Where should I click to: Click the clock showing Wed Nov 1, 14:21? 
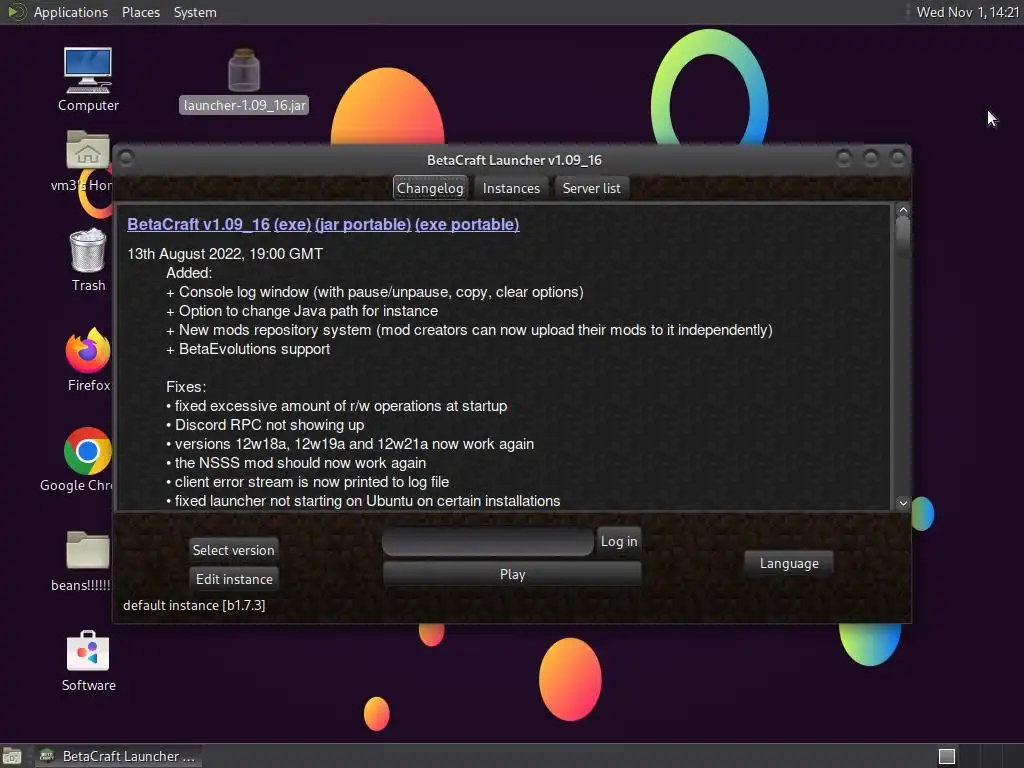(x=967, y=12)
